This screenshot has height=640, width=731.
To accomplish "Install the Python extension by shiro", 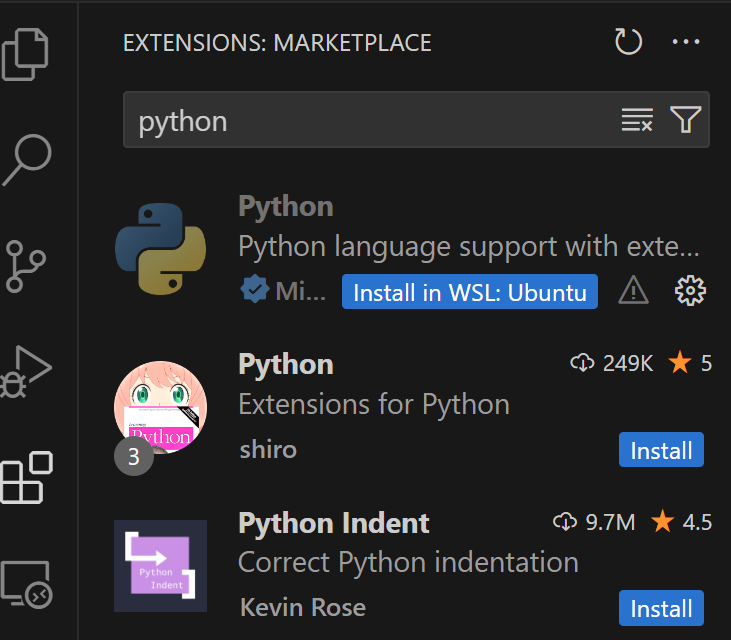I will [661, 450].
